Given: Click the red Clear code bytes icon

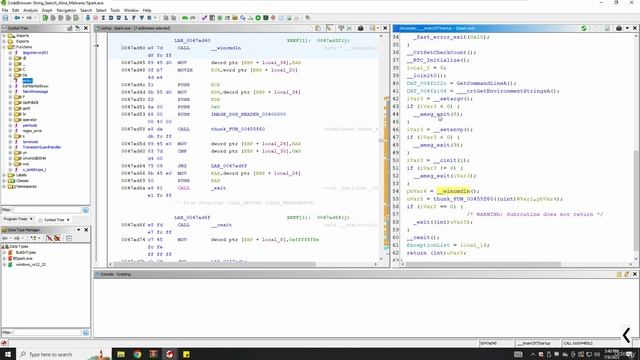Looking at the screenshot, I should (96, 18).
